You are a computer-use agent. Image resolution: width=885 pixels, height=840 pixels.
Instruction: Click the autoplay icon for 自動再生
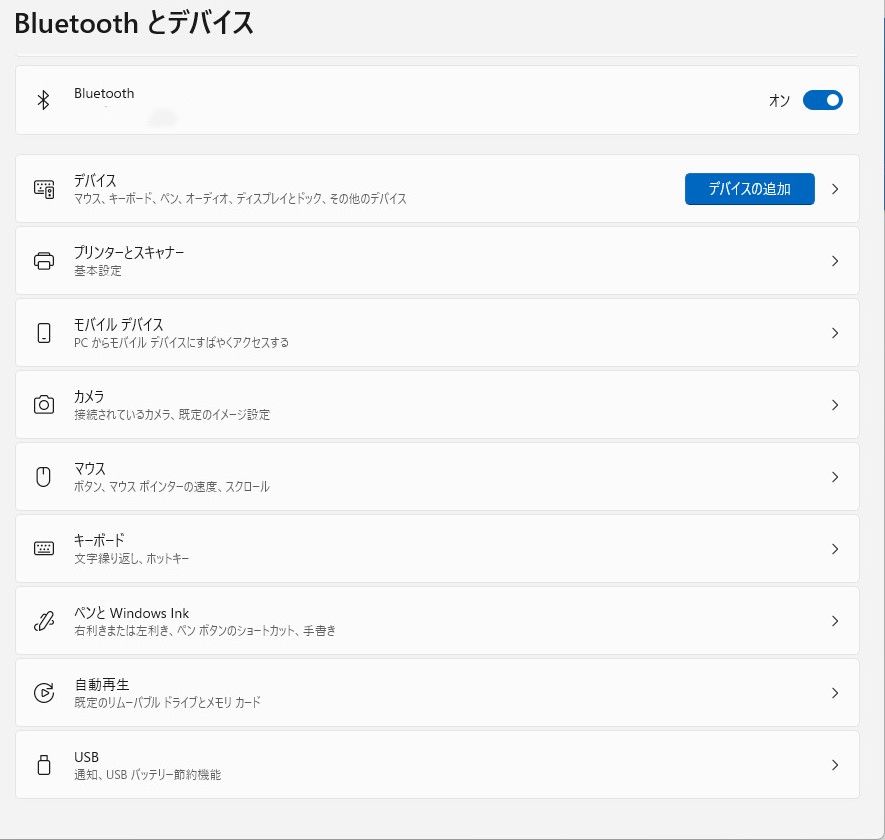click(44, 693)
